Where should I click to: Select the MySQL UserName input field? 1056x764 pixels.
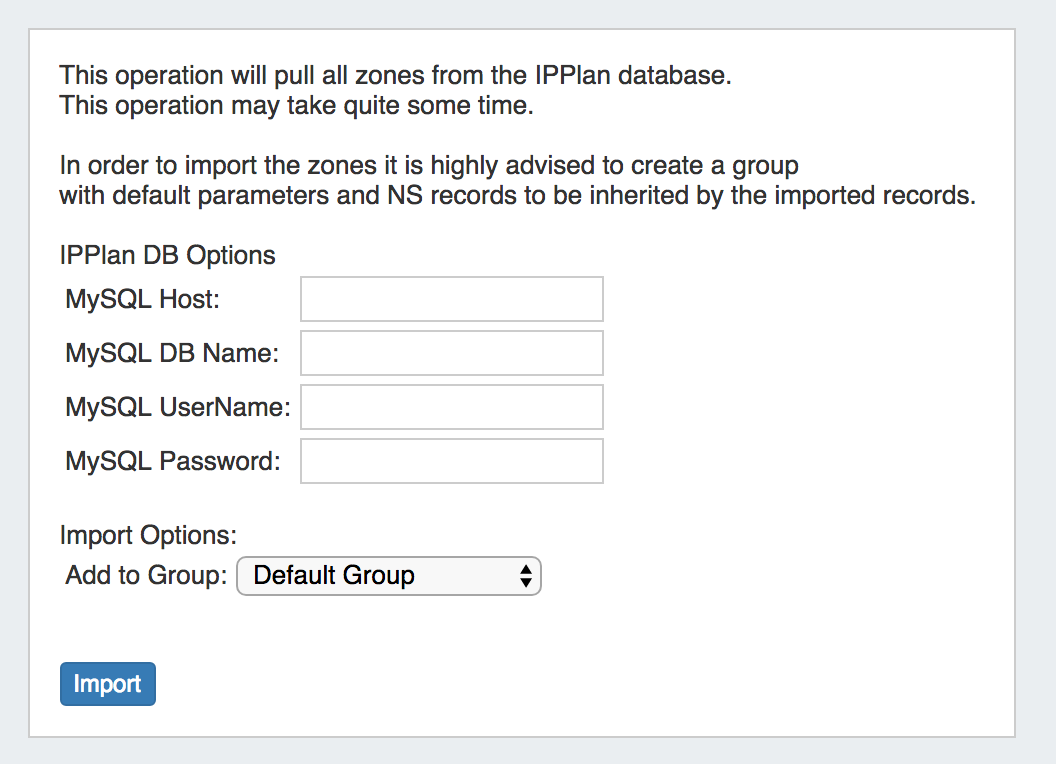tap(451, 407)
